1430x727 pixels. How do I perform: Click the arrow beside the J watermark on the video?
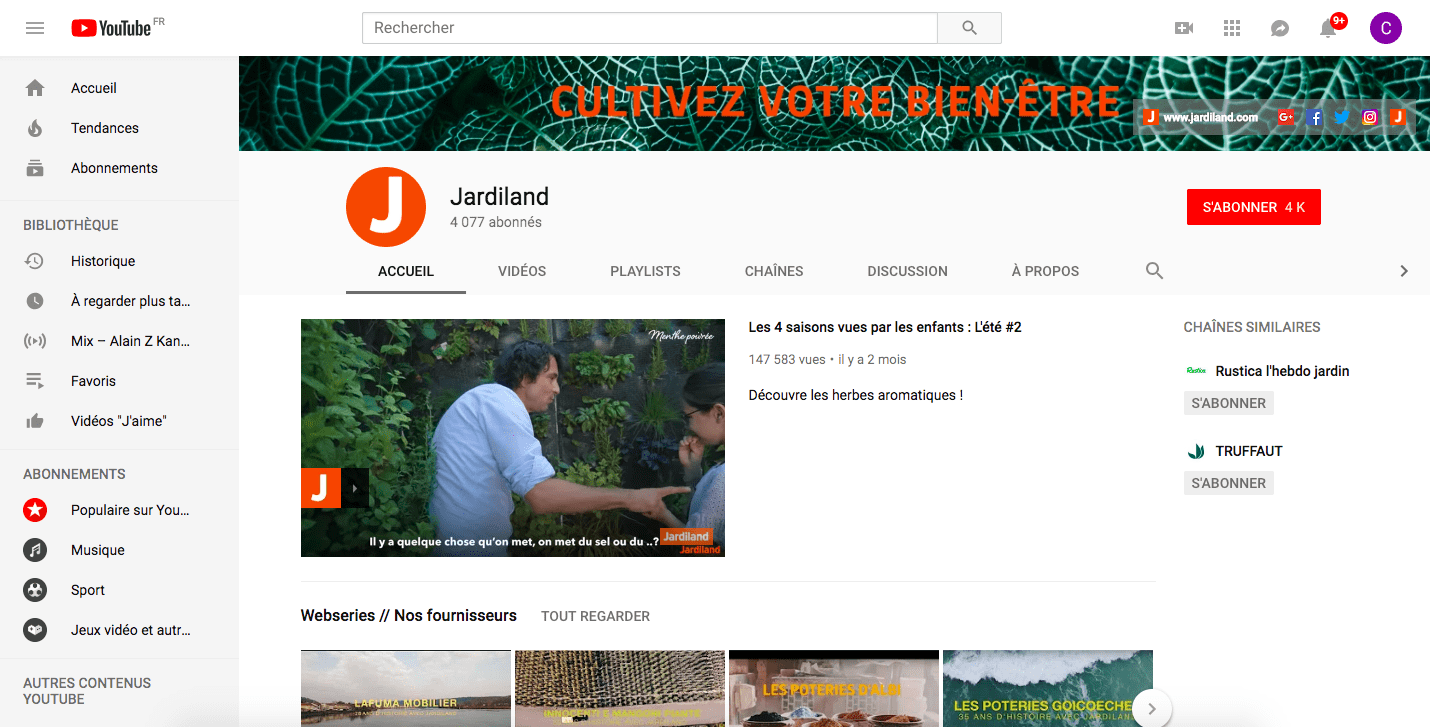(x=355, y=488)
